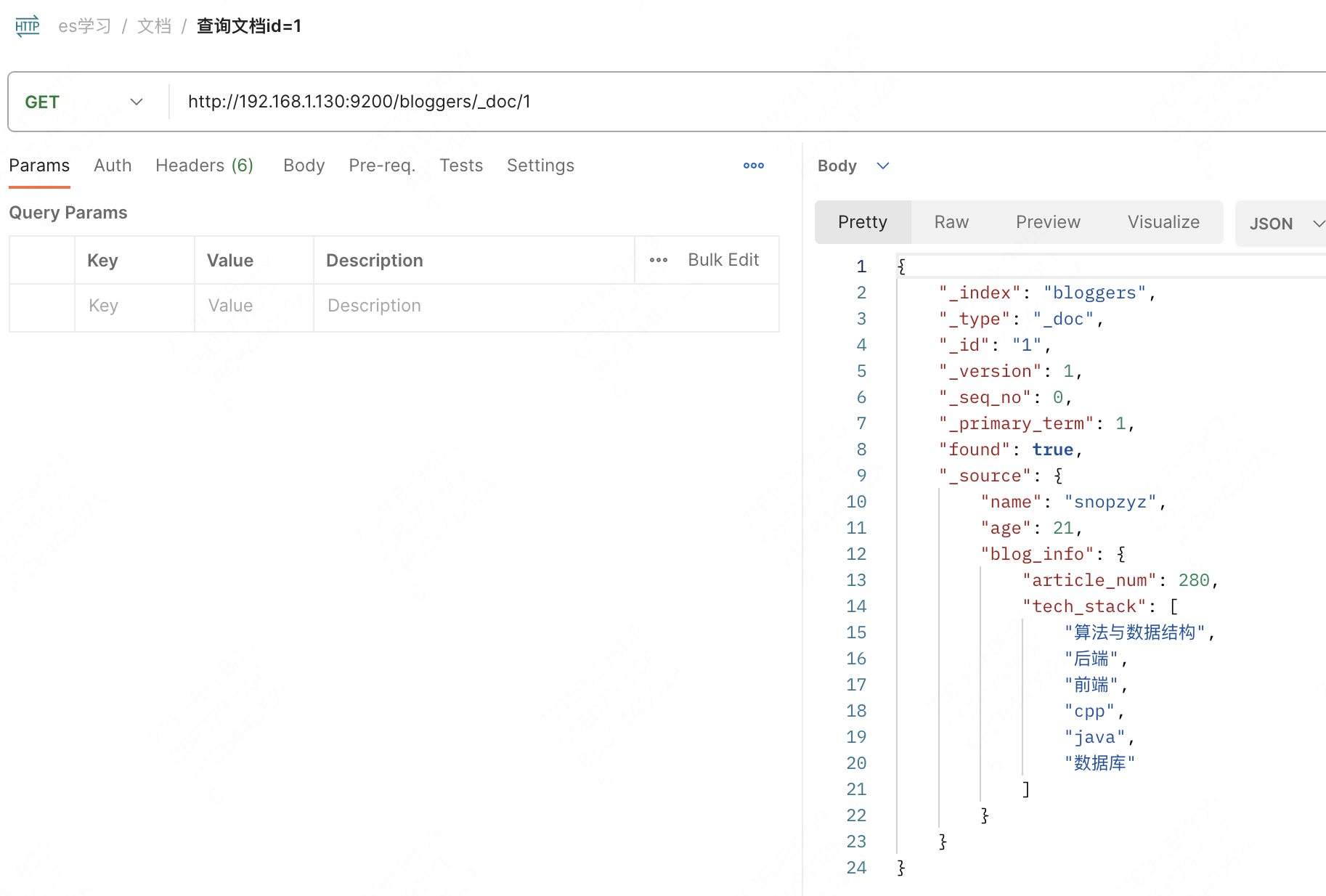The image size is (1326, 896).
Task: Switch to Raw response view
Action: (x=951, y=222)
